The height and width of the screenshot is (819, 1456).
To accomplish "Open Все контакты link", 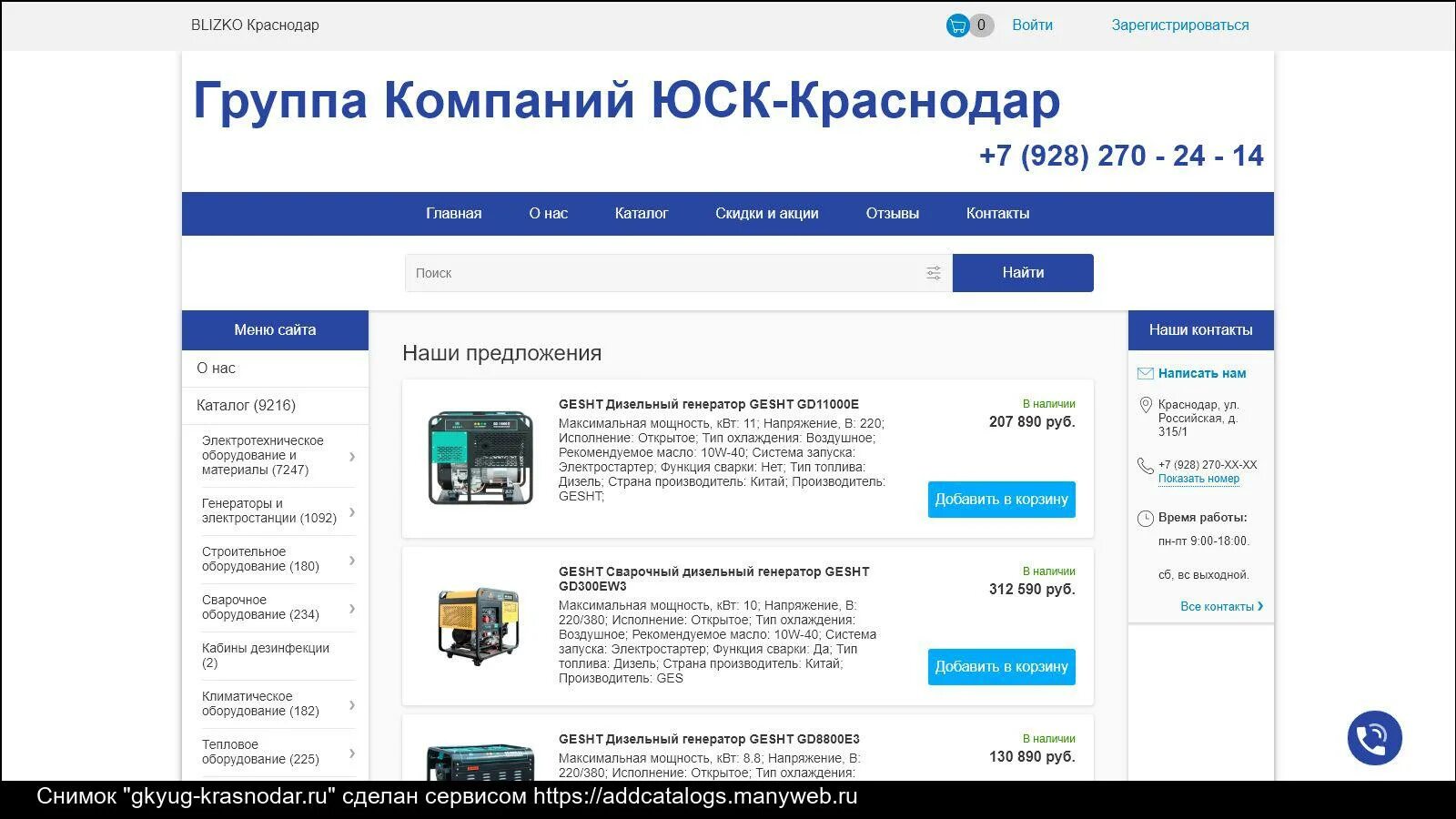I will (x=1221, y=606).
